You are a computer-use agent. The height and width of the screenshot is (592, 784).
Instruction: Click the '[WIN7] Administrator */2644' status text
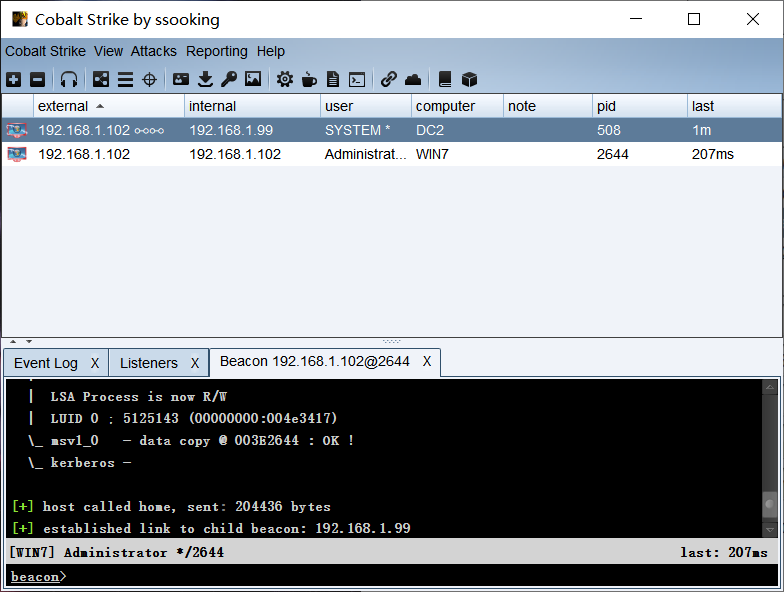point(116,552)
